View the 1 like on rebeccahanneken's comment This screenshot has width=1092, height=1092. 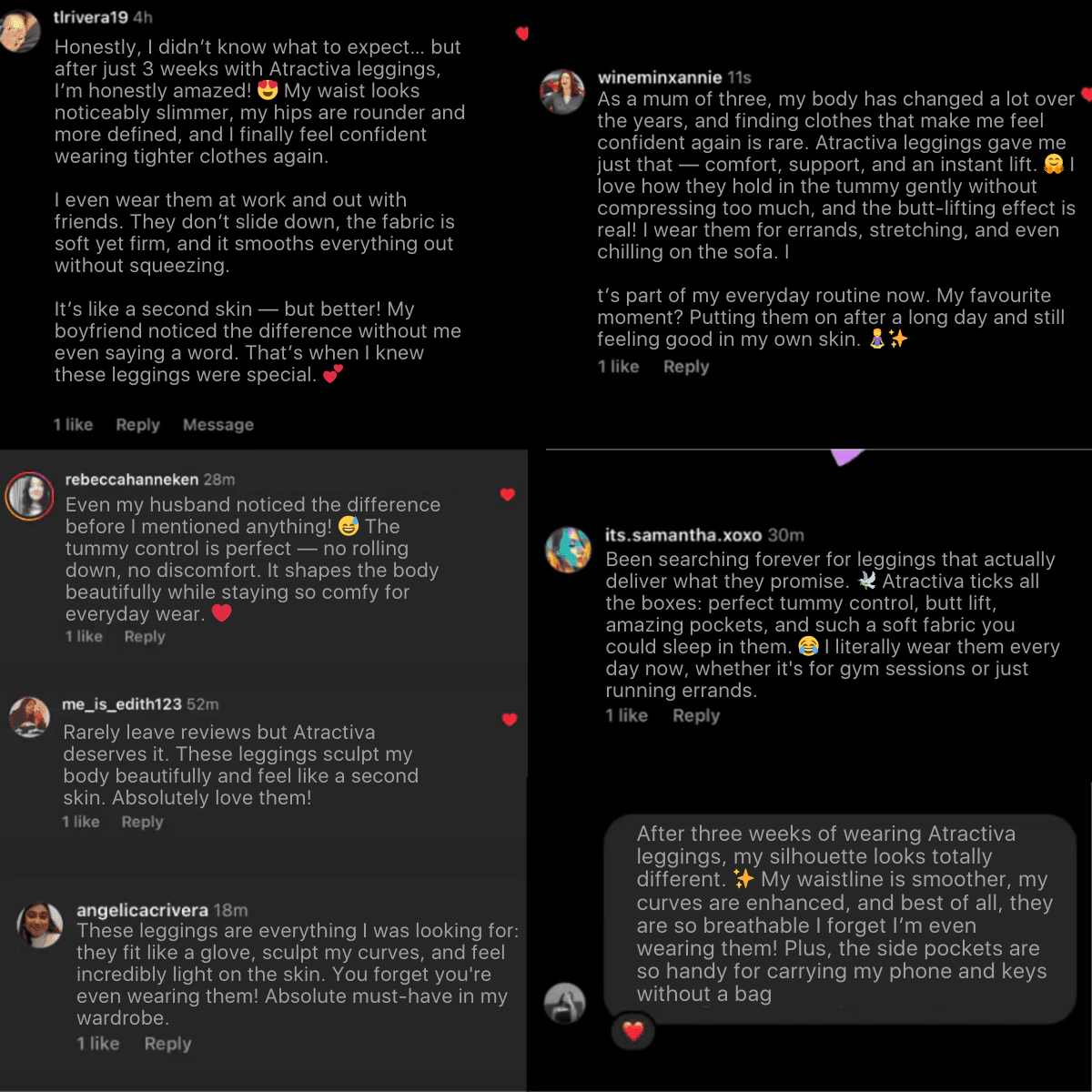(84, 636)
